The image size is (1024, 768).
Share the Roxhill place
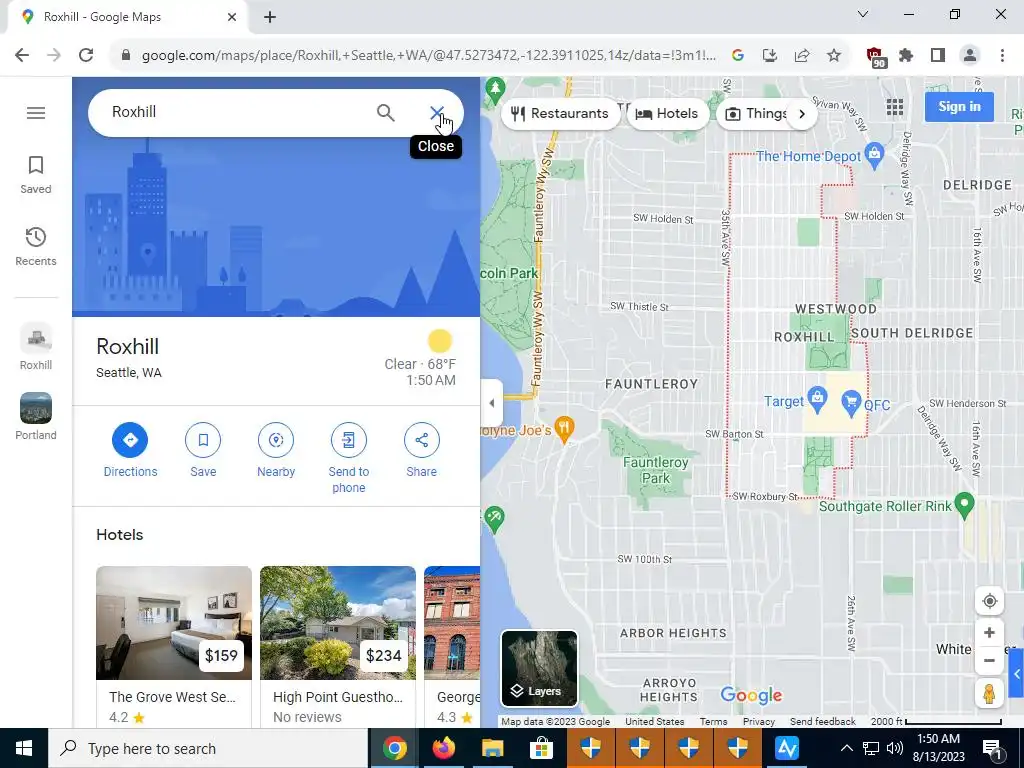(421, 450)
